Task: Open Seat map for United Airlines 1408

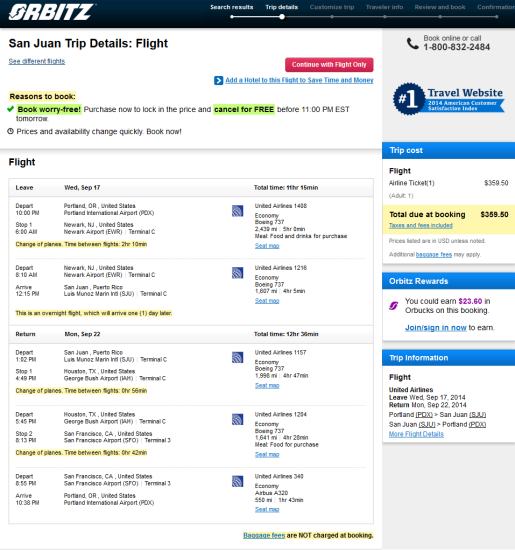Action: tap(267, 246)
